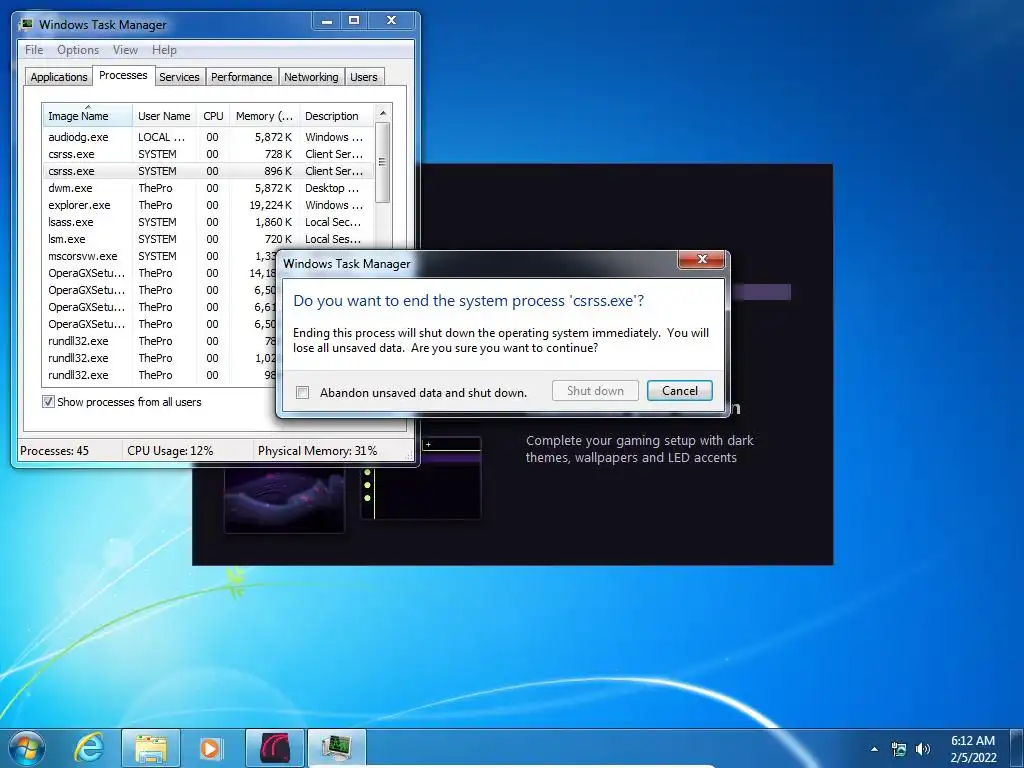Open the Help menu
The height and width of the screenshot is (768, 1024).
click(164, 50)
